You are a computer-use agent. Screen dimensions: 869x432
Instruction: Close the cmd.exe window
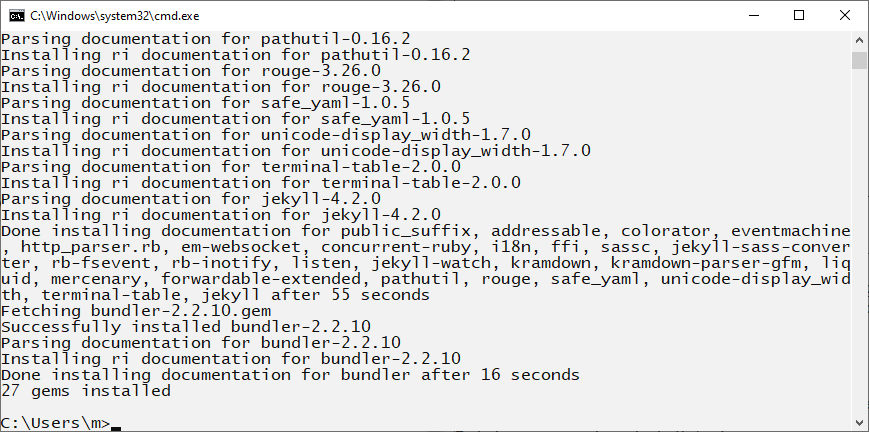[x=844, y=15]
